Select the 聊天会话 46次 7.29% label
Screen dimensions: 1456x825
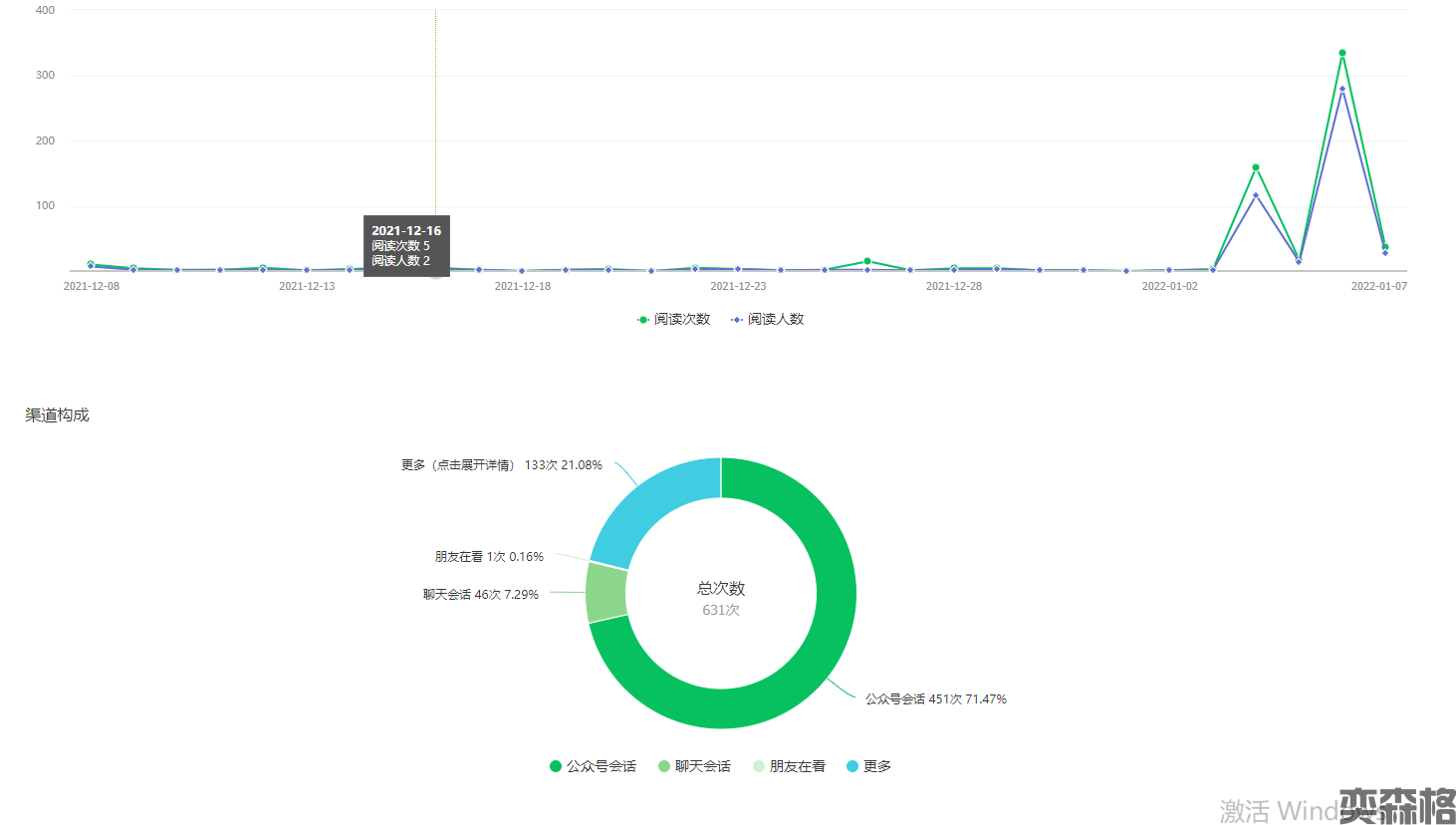pos(480,595)
